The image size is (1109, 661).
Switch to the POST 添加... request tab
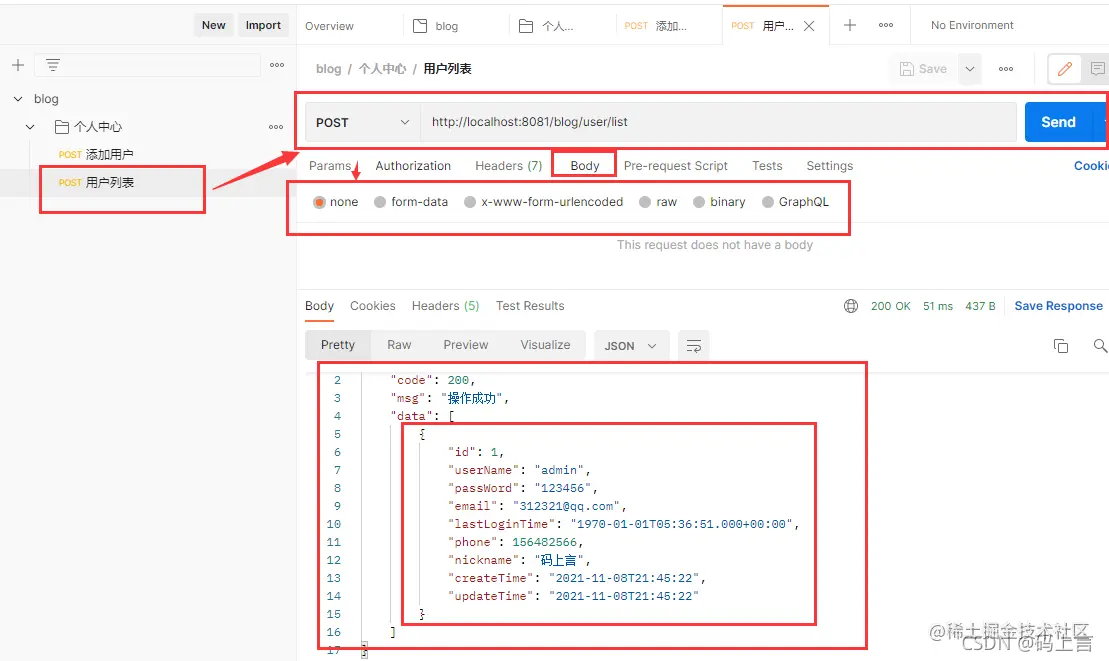655,26
